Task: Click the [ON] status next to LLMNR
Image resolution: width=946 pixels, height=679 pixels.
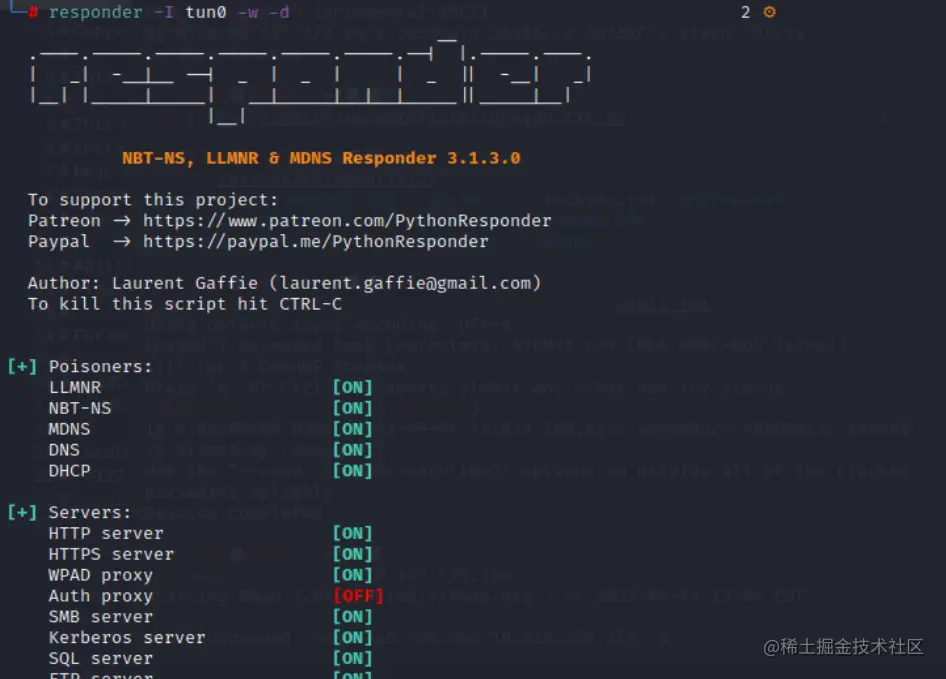Action: (x=352, y=387)
